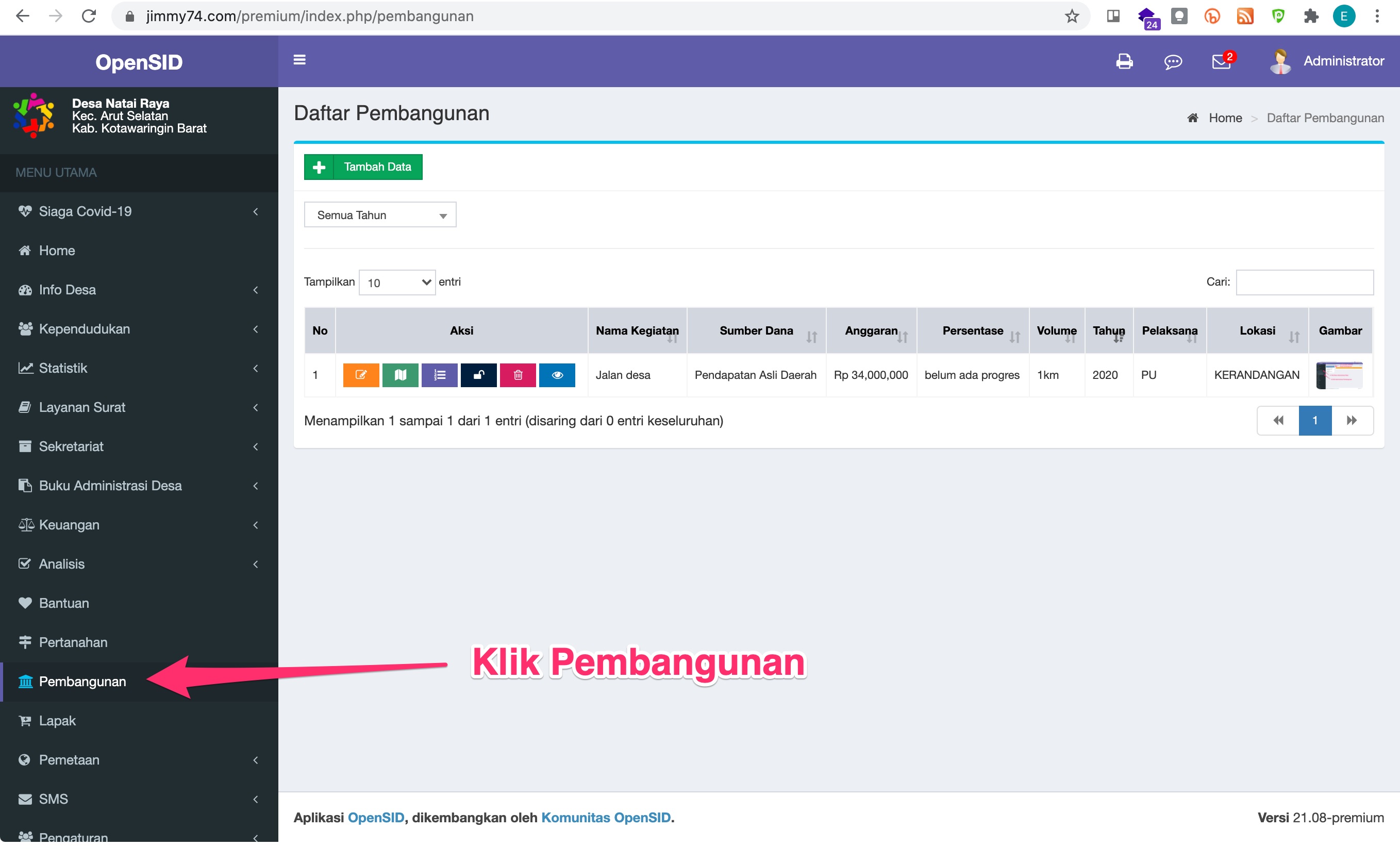1400x863 pixels.
Task: Open the Tampilkan entries dropdown
Action: 396,282
